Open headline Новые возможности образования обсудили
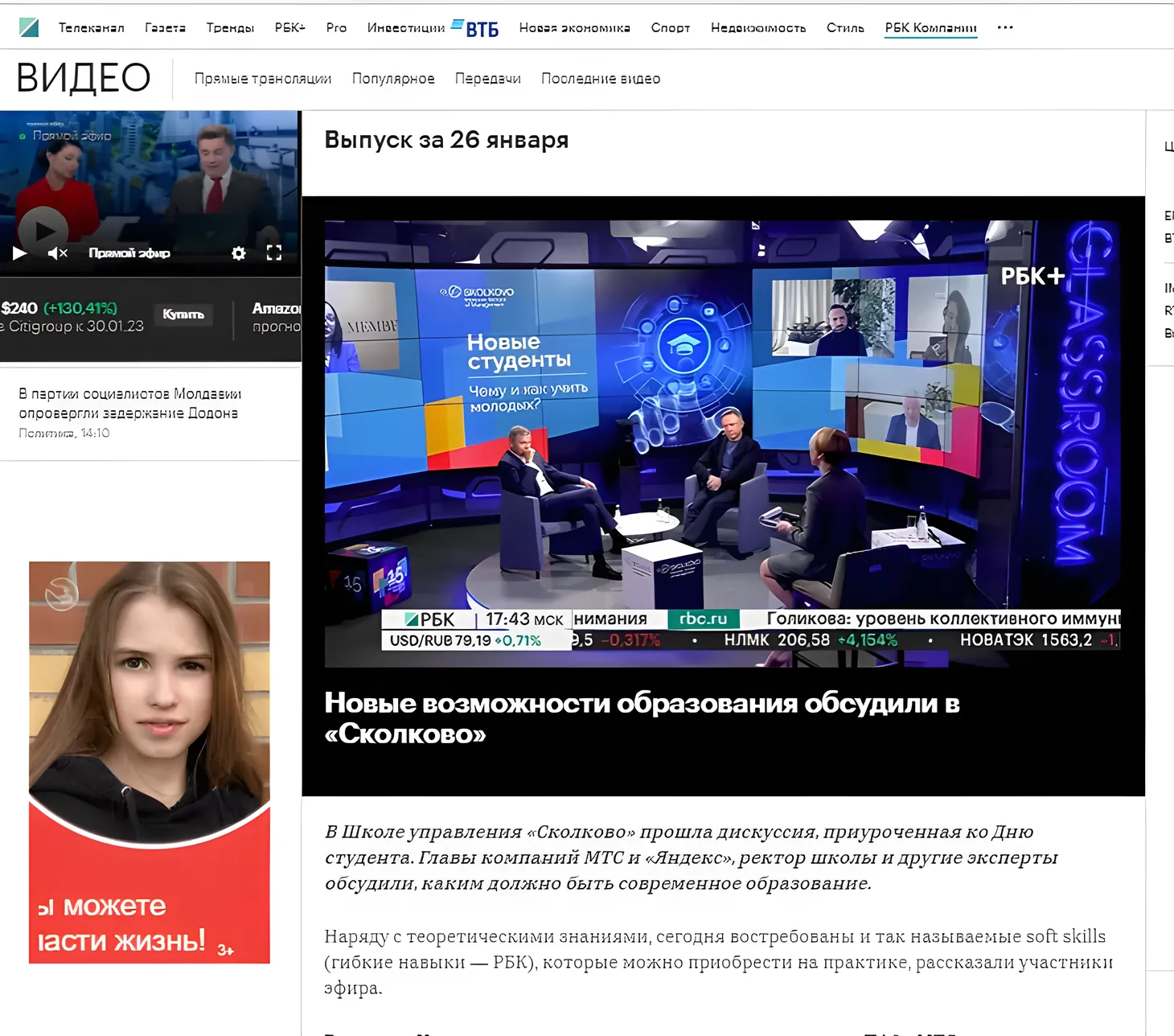The image size is (1174, 1036). tap(642, 718)
